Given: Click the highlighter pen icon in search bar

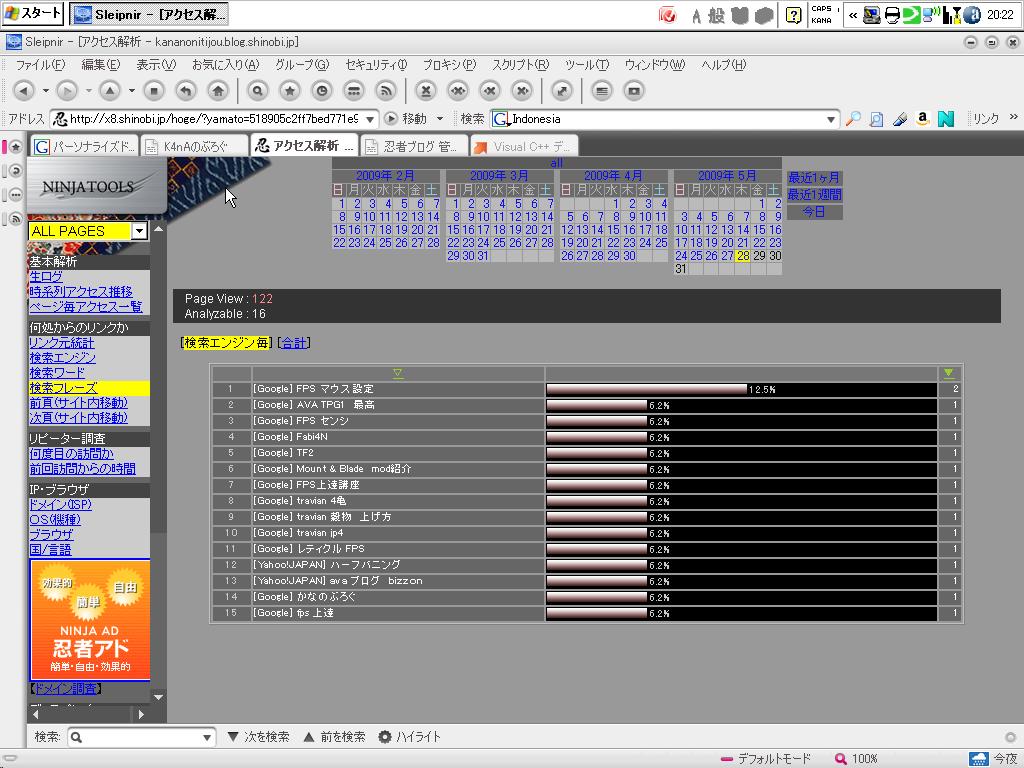Looking at the screenshot, I should 899,119.
